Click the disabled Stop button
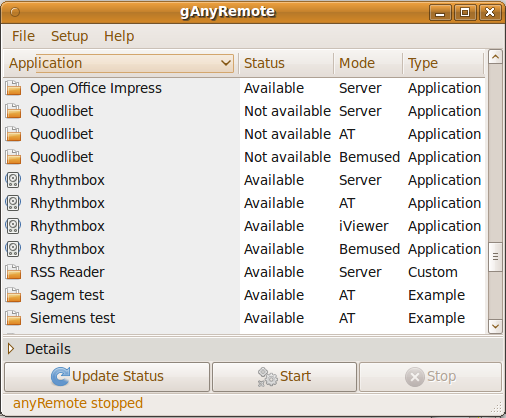This screenshot has width=506, height=418. pos(430,377)
